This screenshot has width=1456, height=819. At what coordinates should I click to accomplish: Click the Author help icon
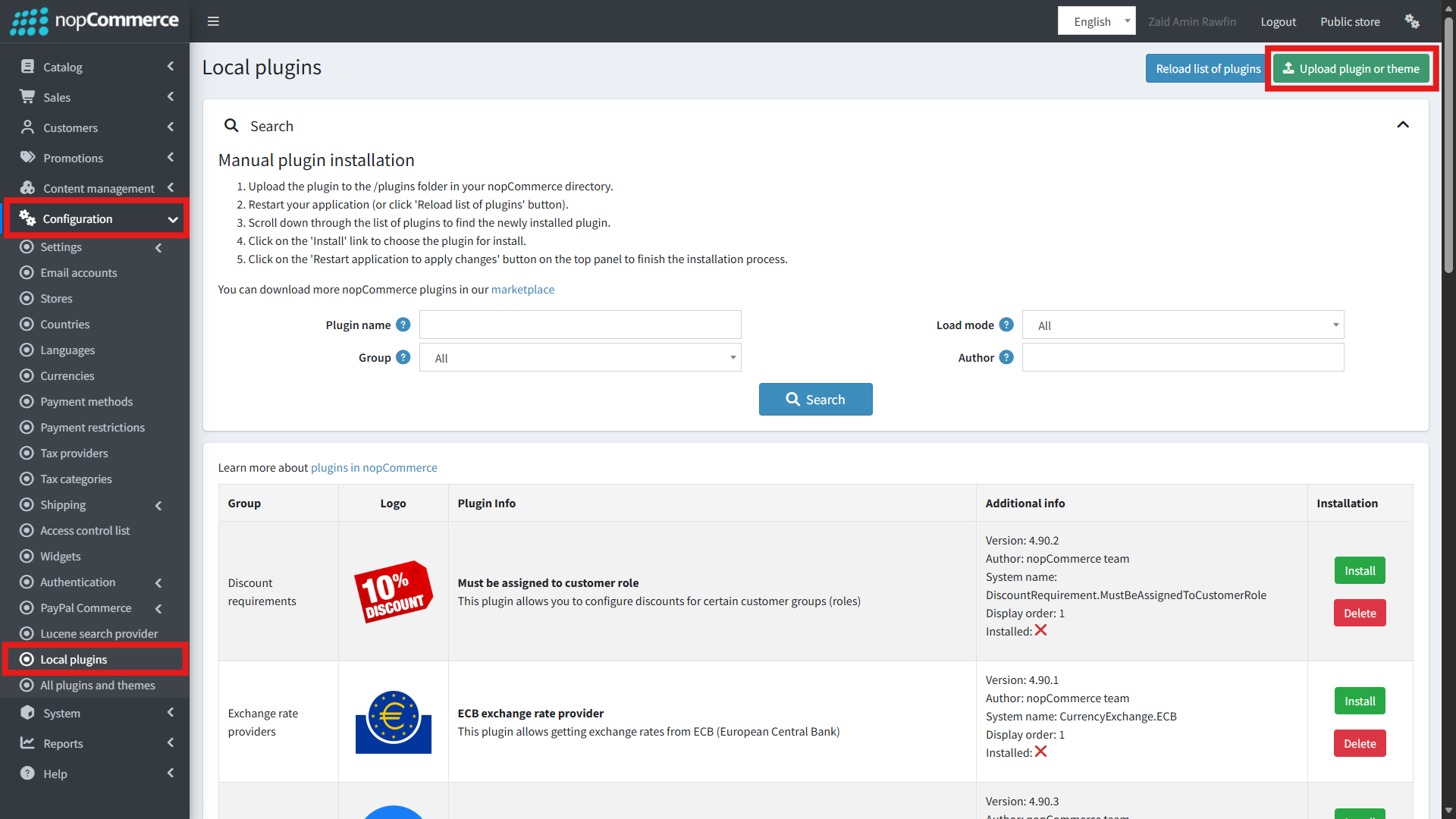1006,357
